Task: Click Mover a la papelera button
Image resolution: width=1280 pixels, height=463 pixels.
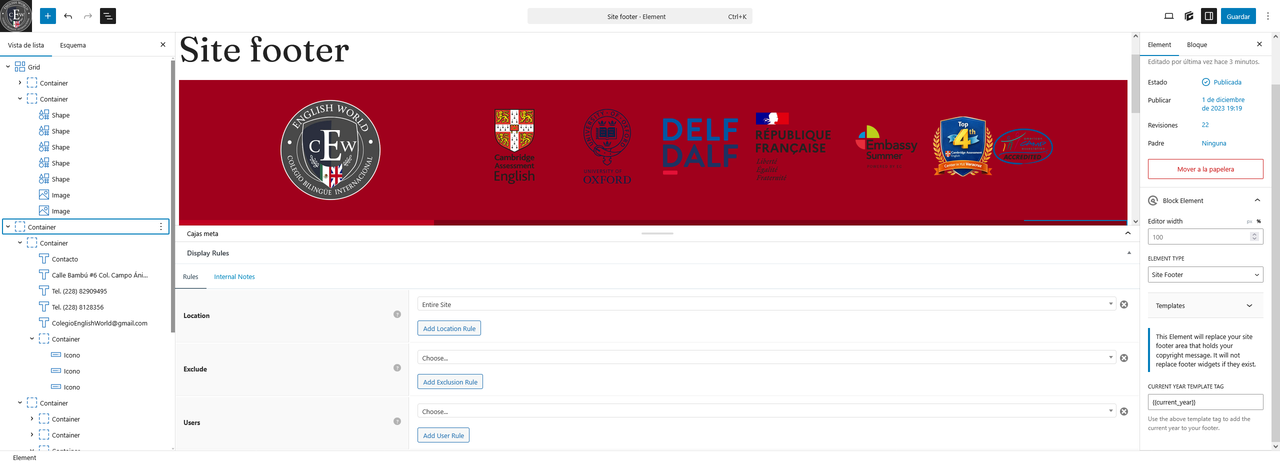Action: 1205,169
